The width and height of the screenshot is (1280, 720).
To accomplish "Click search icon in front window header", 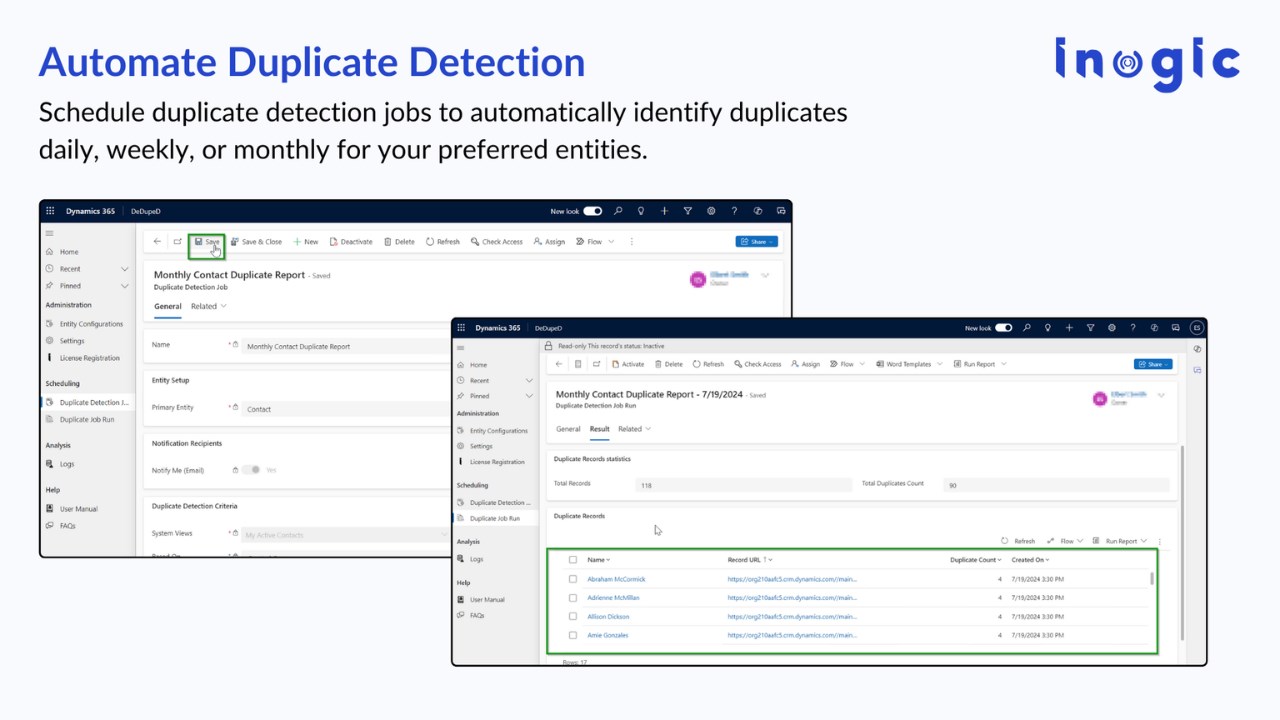I will click(x=1027, y=328).
